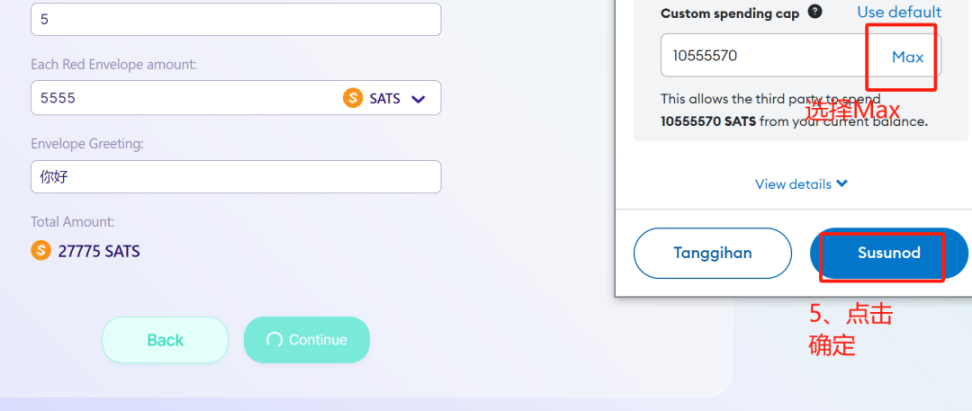This screenshot has height=411, width=972.
Task: Click the bold 10555570 SATS text in description
Action: (x=708, y=122)
